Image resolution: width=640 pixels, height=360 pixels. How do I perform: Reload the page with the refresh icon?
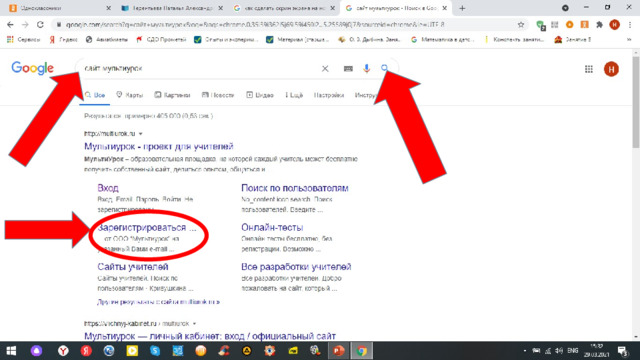point(40,24)
